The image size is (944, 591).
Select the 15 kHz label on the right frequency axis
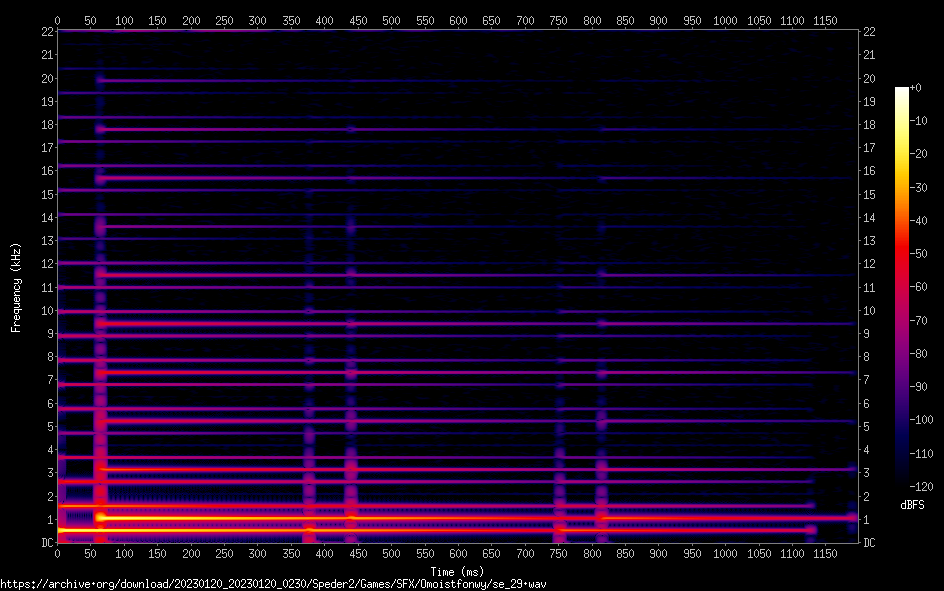(870, 195)
